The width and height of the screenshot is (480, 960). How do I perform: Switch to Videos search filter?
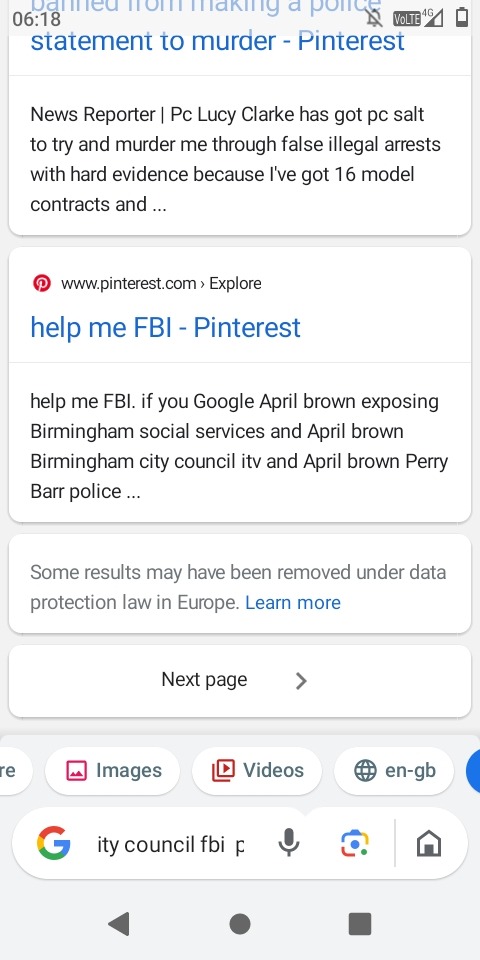(x=257, y=770)
